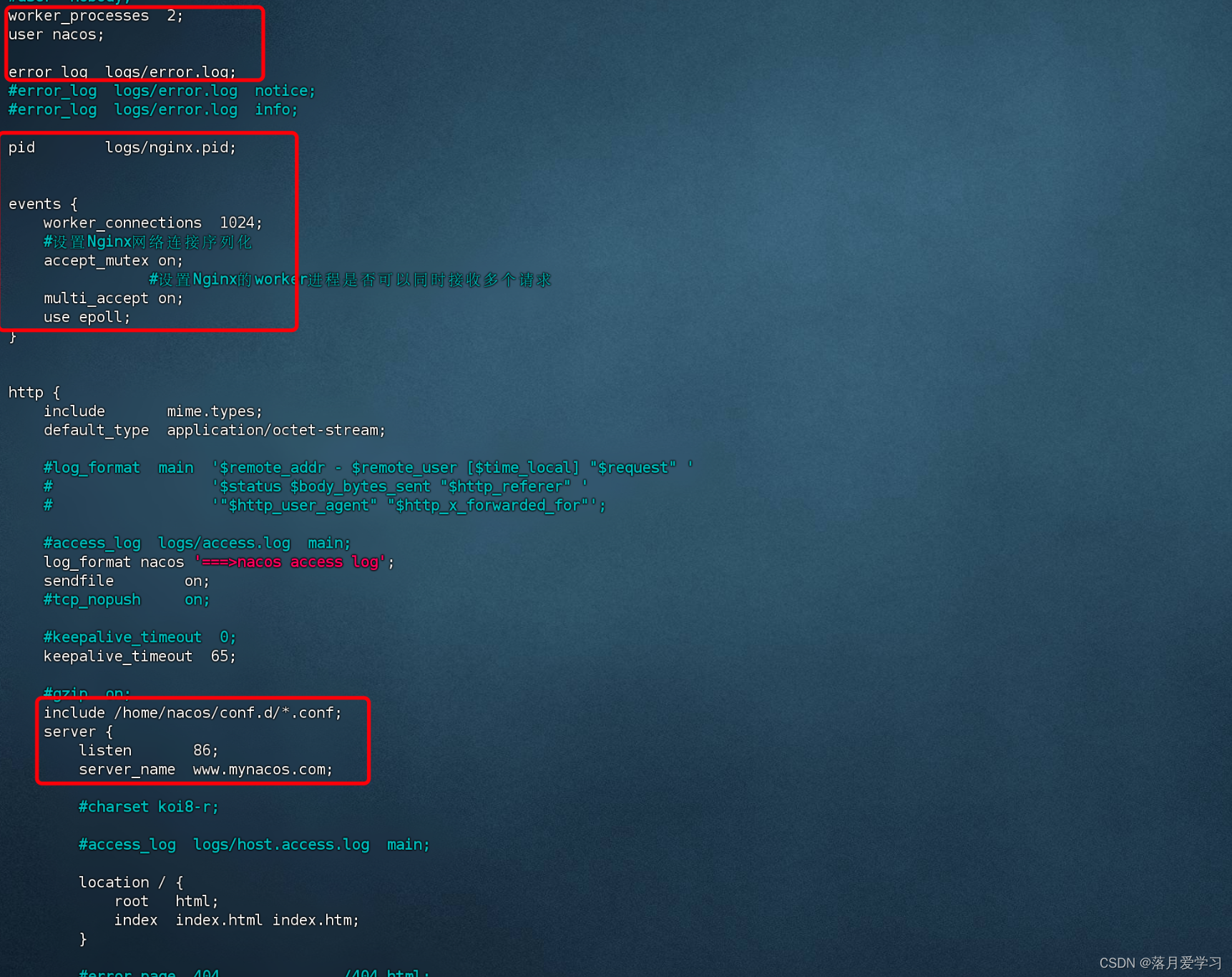Click the 'worker_processes 2;' line
The height and width of the screenshot is (977, 1232).
[x=96, y=16]
